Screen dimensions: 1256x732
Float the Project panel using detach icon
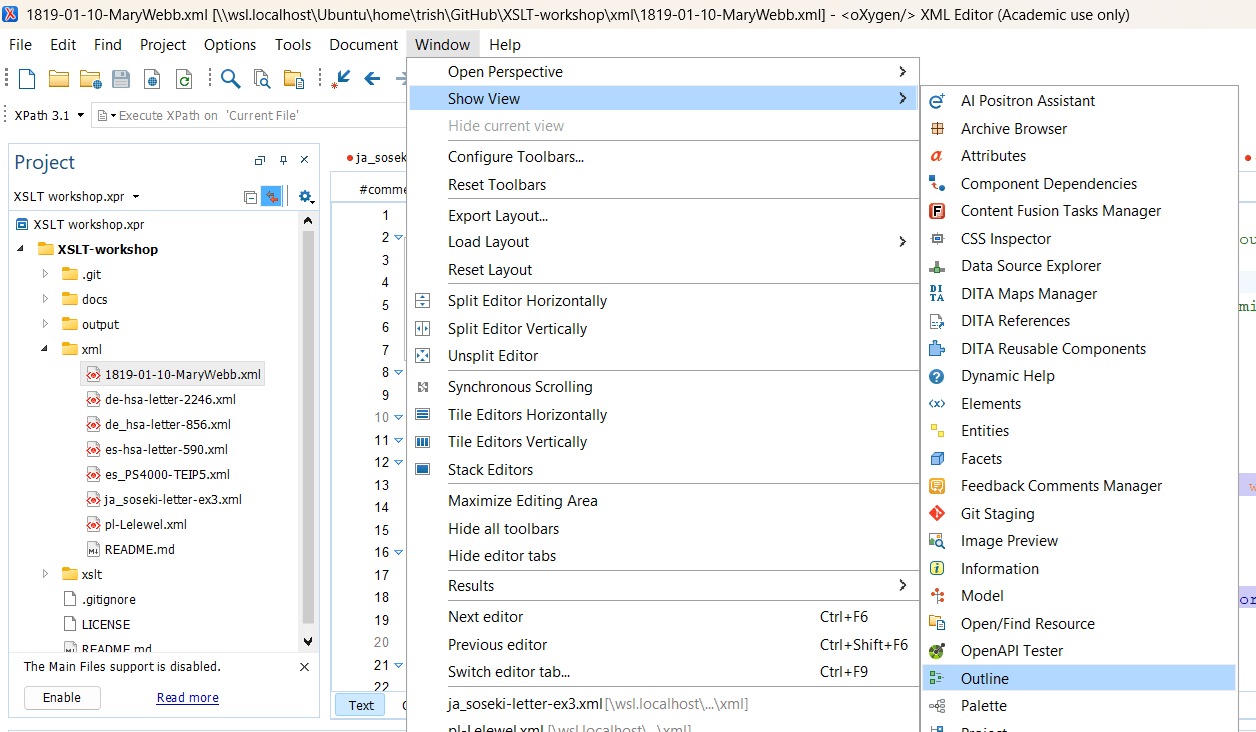point(260,160)
